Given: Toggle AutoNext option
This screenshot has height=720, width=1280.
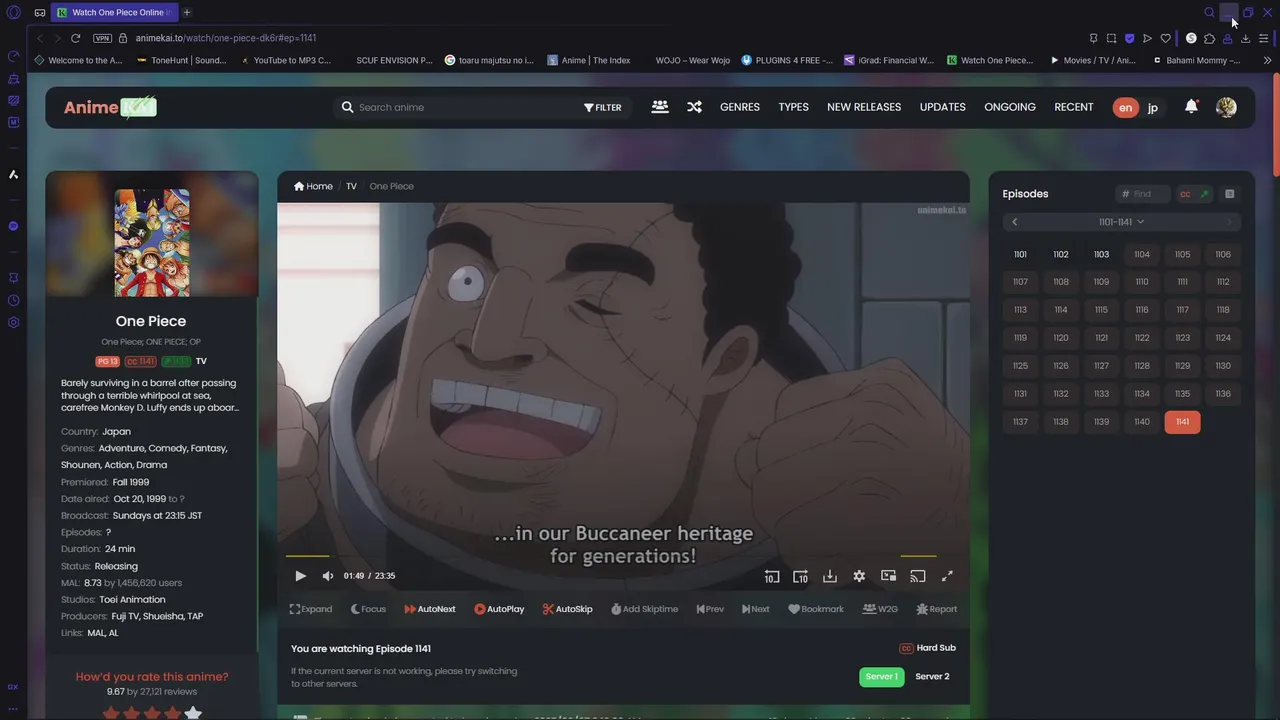Looking at the screenshot, I should pos(430,609).
